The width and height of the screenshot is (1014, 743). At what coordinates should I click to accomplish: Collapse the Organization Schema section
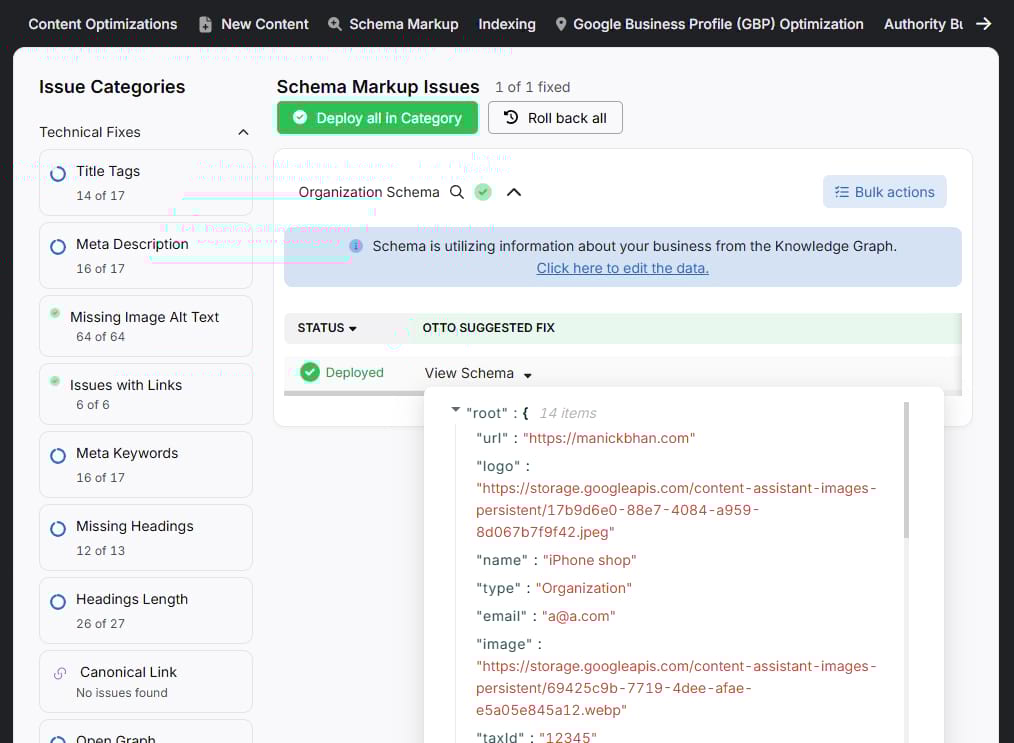[x=513, y=192]
